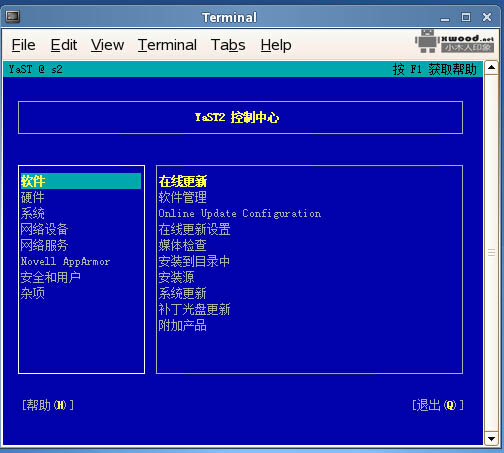Viewport: 504px width, 453px height.
Task: Select the 系统 category
Action: click(x=33, y=213)
